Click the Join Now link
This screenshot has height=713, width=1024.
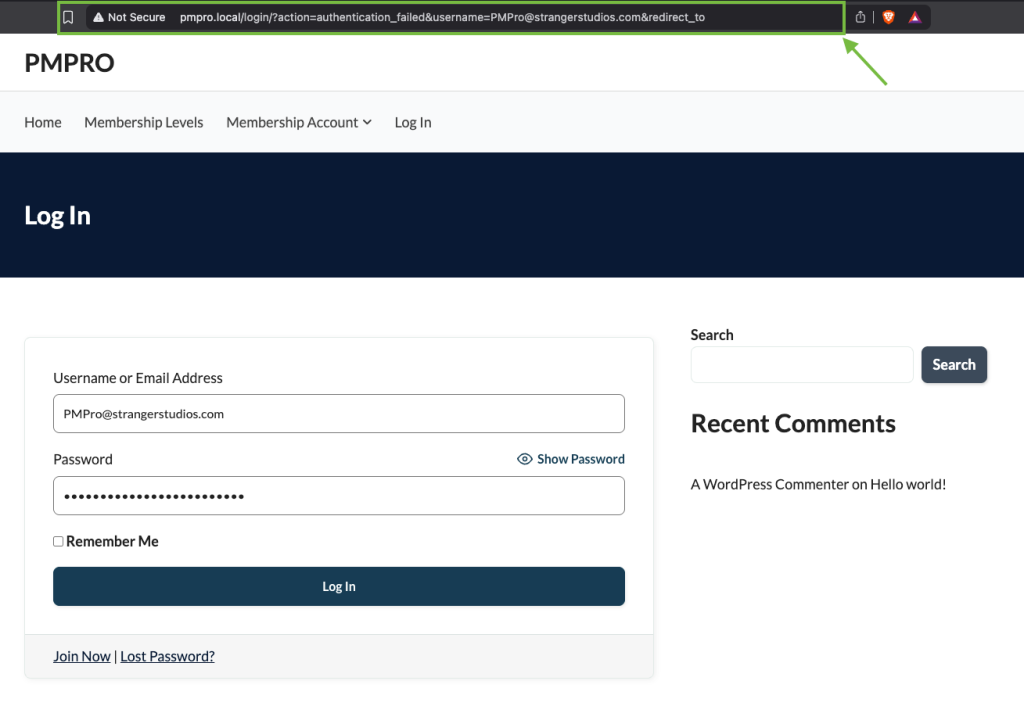coord(81,656)
